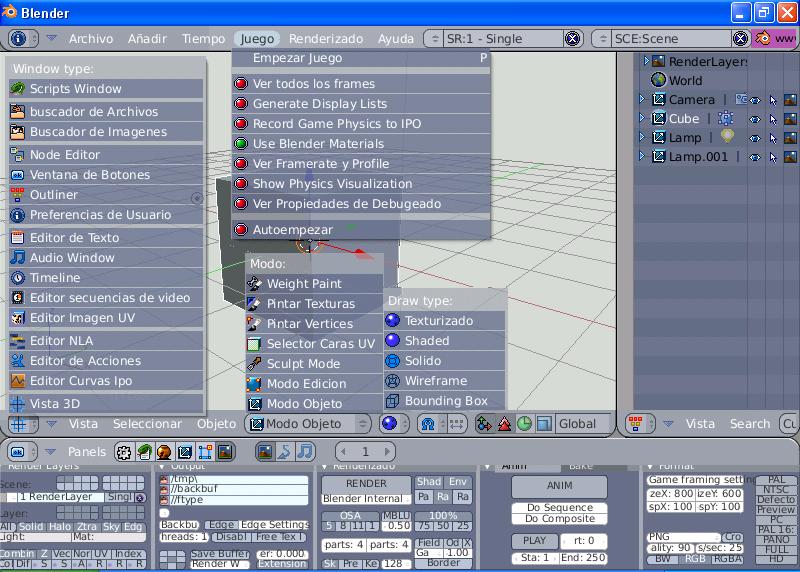
Task: Open Audio Window from the window type list
Action: click(106, 258)
